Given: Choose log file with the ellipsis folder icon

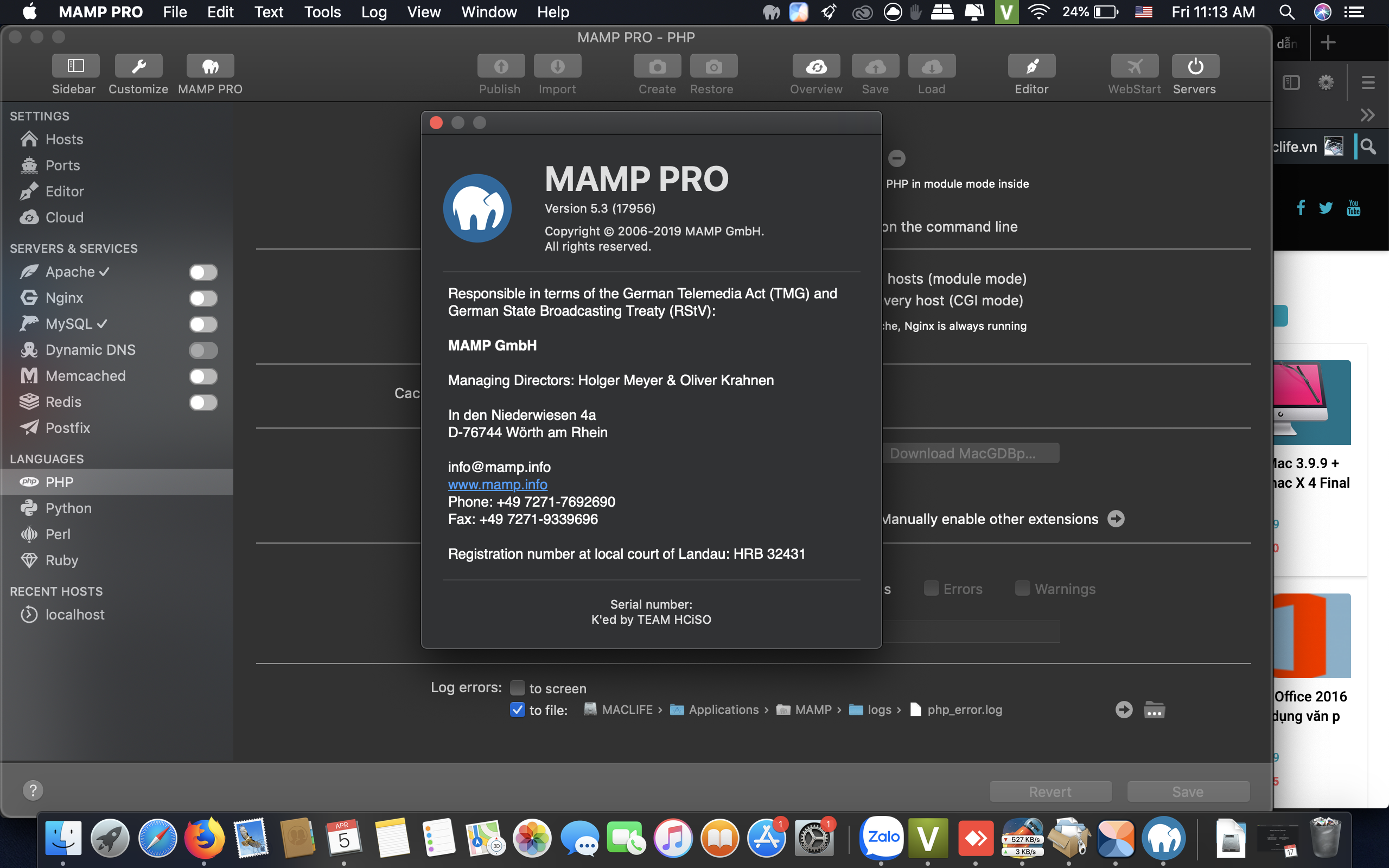Looking at the screenshot, I should coord(1154,710).
